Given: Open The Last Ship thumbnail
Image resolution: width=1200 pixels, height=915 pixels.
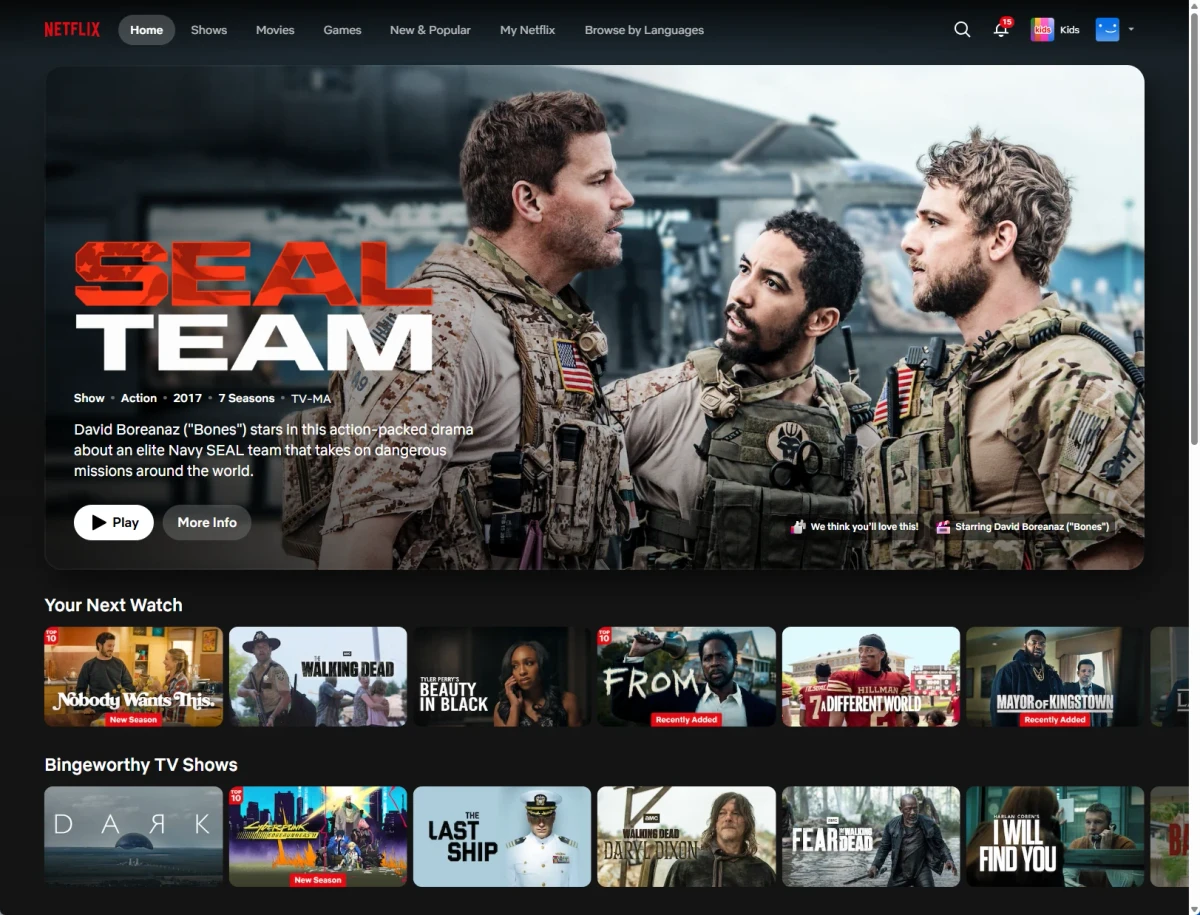Looking at the screenshot, I should [x=502, y=836].
